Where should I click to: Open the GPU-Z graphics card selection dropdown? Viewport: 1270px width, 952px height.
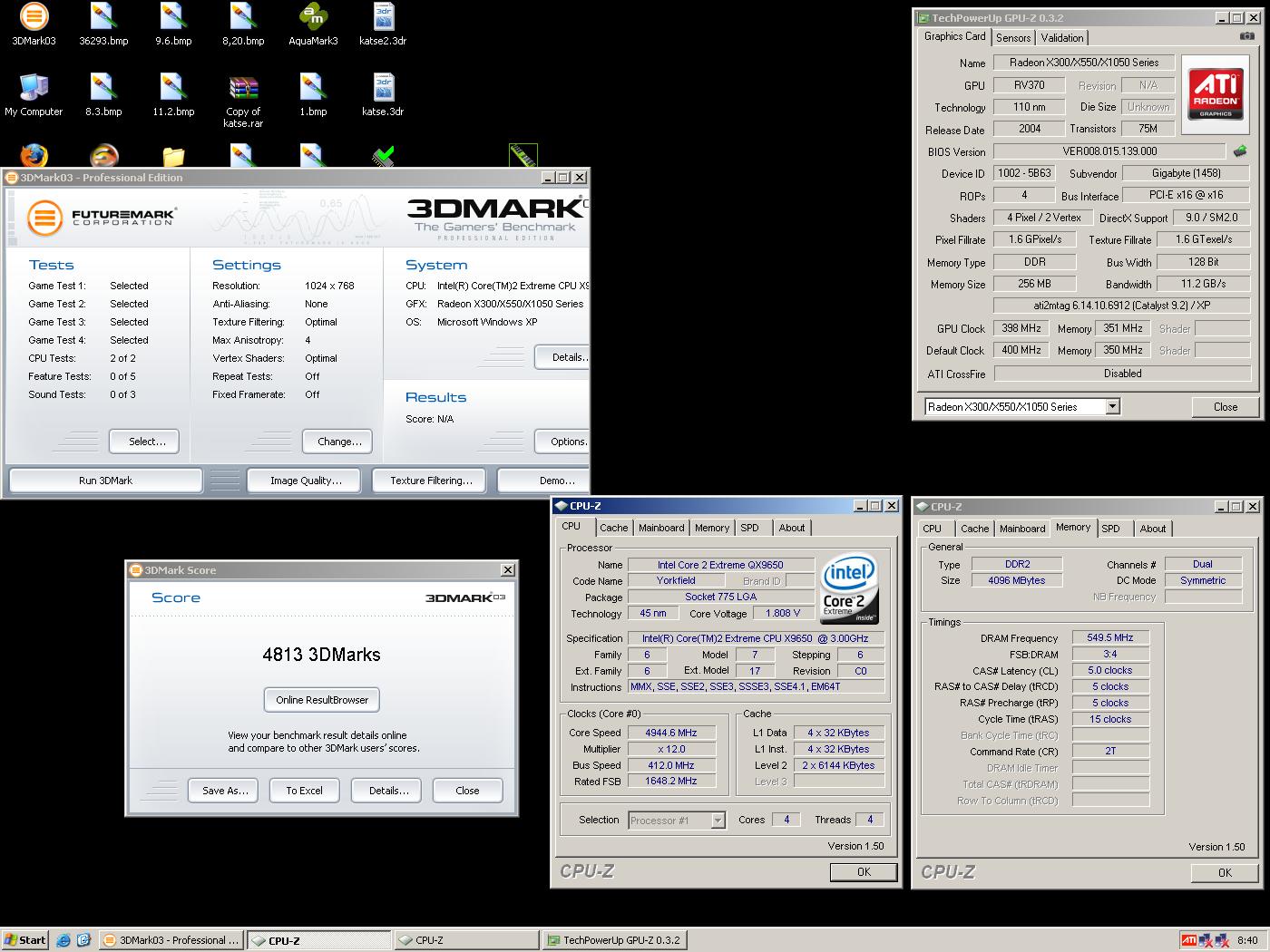[x=1112, y=407]
